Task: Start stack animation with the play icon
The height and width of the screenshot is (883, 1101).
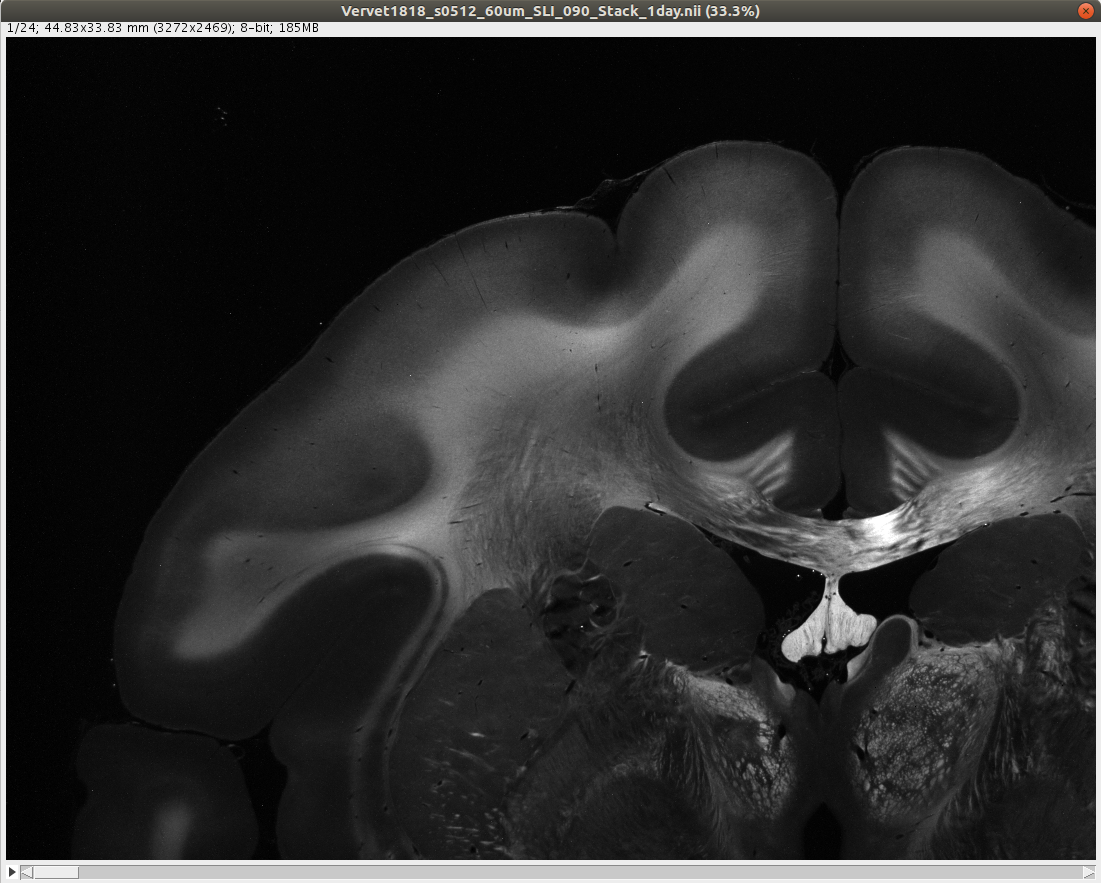Action: (x=12, y=873)
